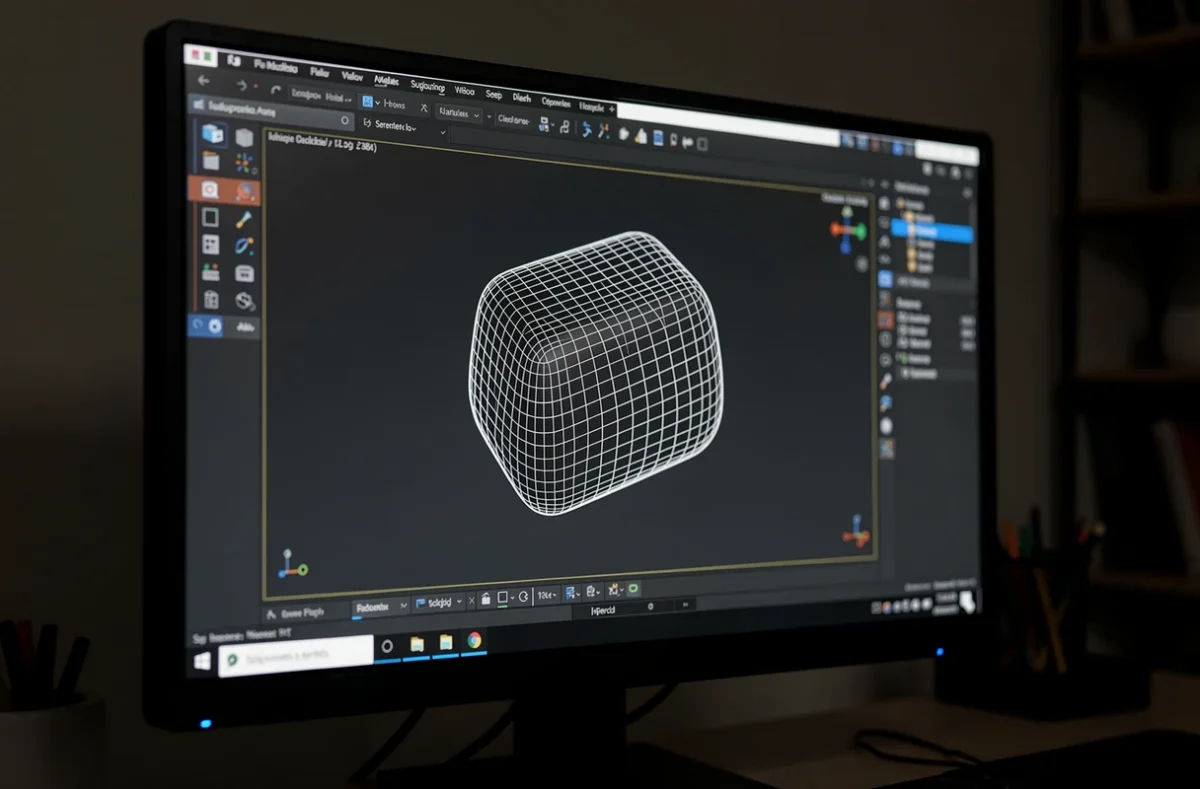Open the first File Explorer folder on taskbar

click(417, 645)
